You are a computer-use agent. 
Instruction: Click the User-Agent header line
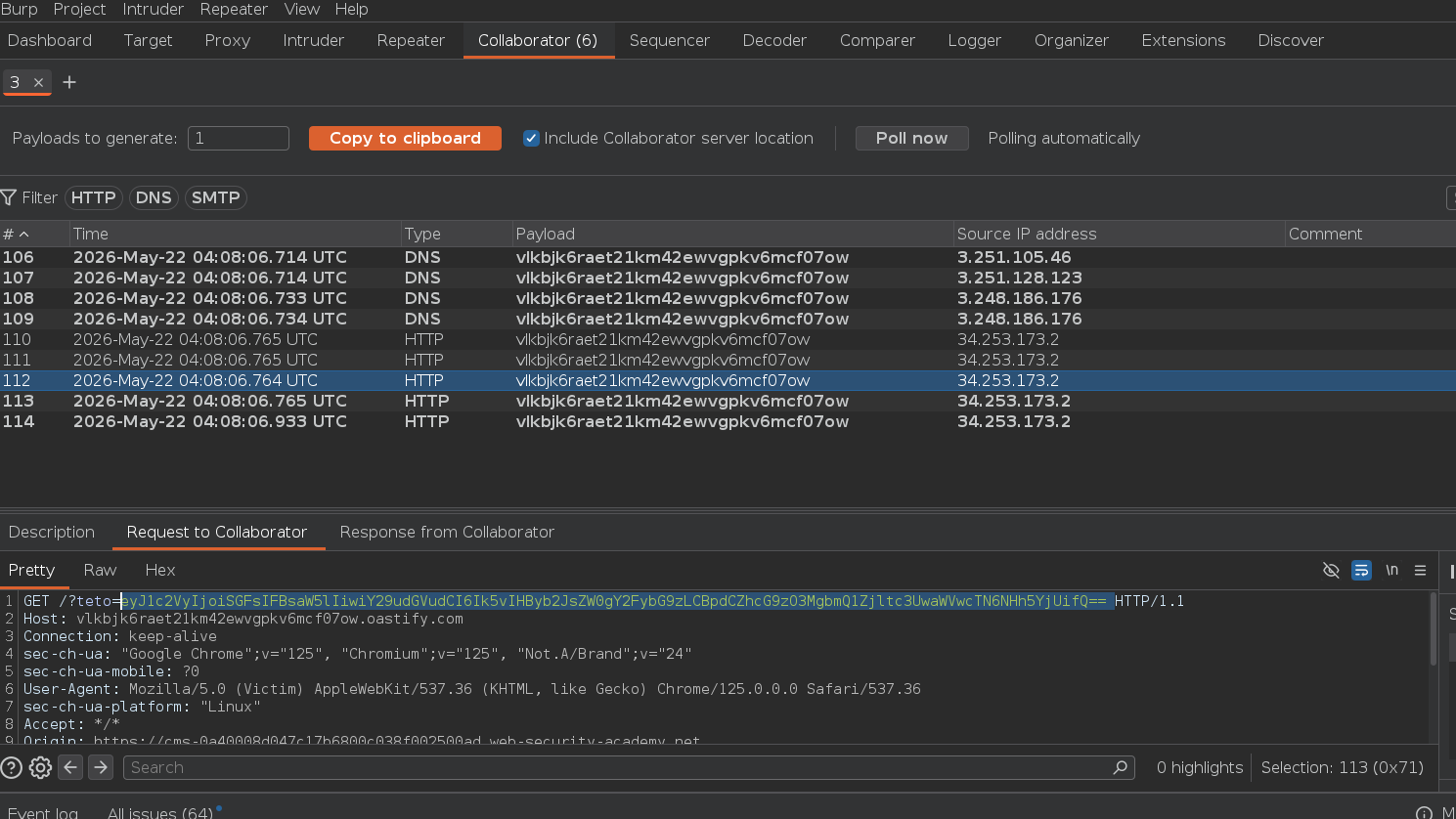pyautogui.click(x=472, y=689)
